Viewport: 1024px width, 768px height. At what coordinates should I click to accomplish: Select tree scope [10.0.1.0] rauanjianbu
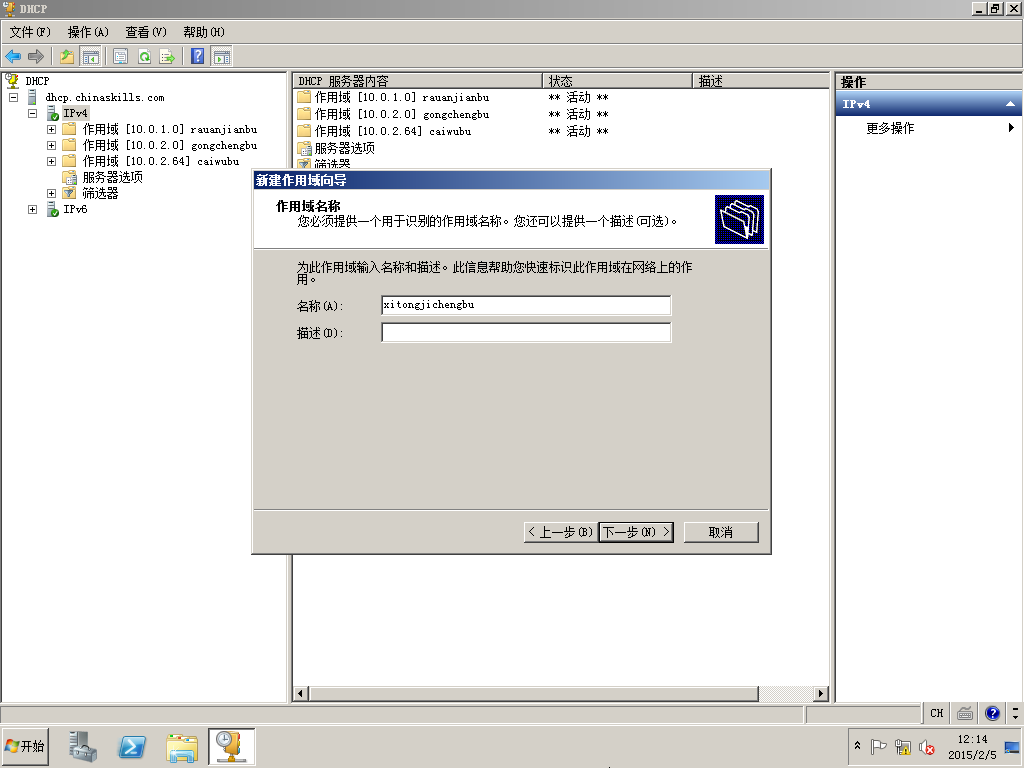170,129
